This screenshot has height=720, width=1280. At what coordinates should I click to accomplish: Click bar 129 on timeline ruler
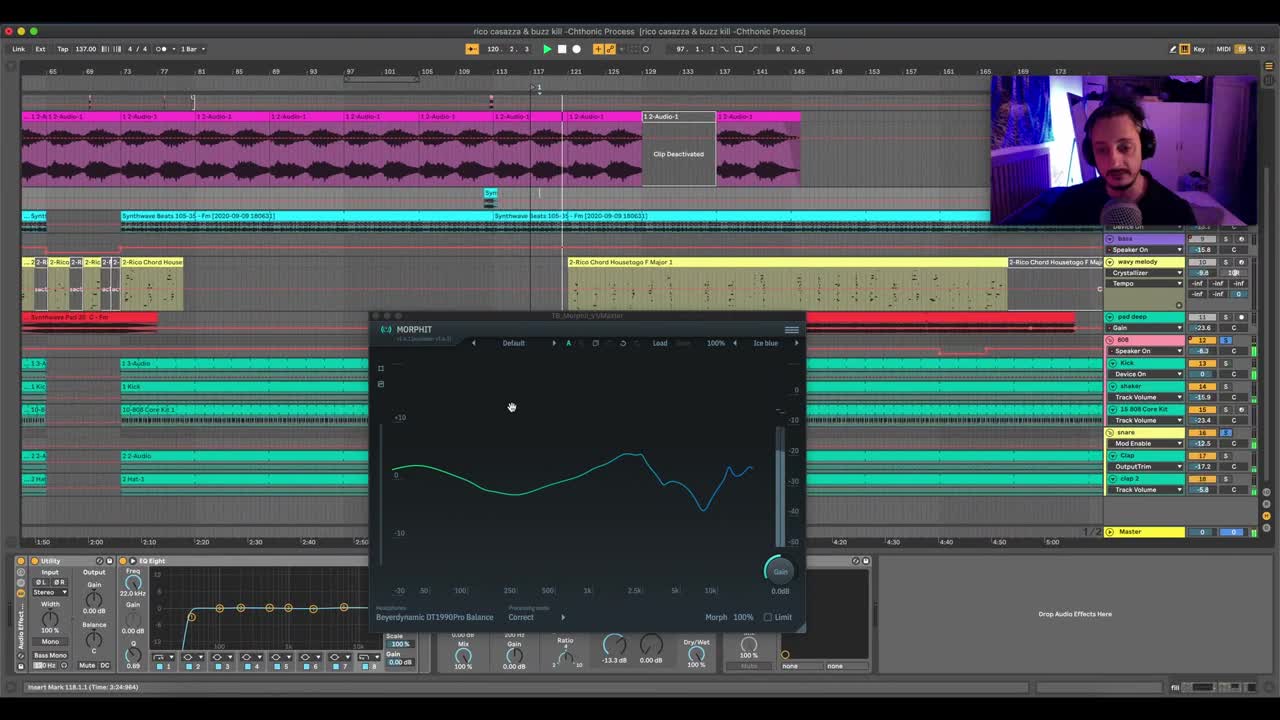pyautogui.click(x=651, y=72)
